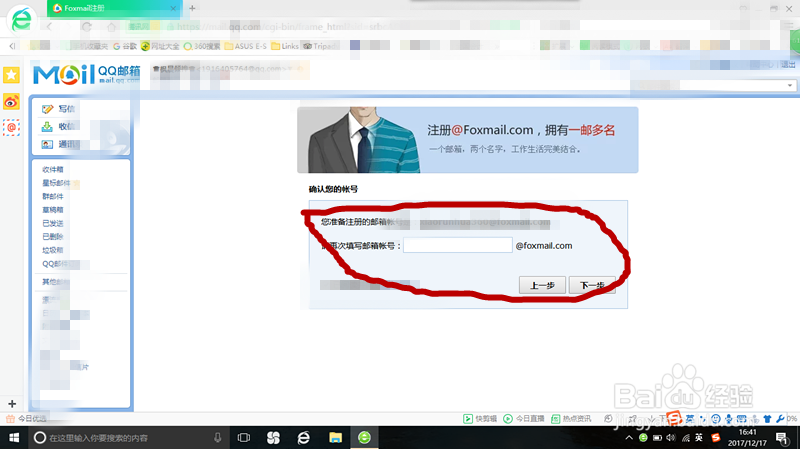Open the 网址大全 bookmark
The height and width of the screenshot is (449, 800).
160,46
